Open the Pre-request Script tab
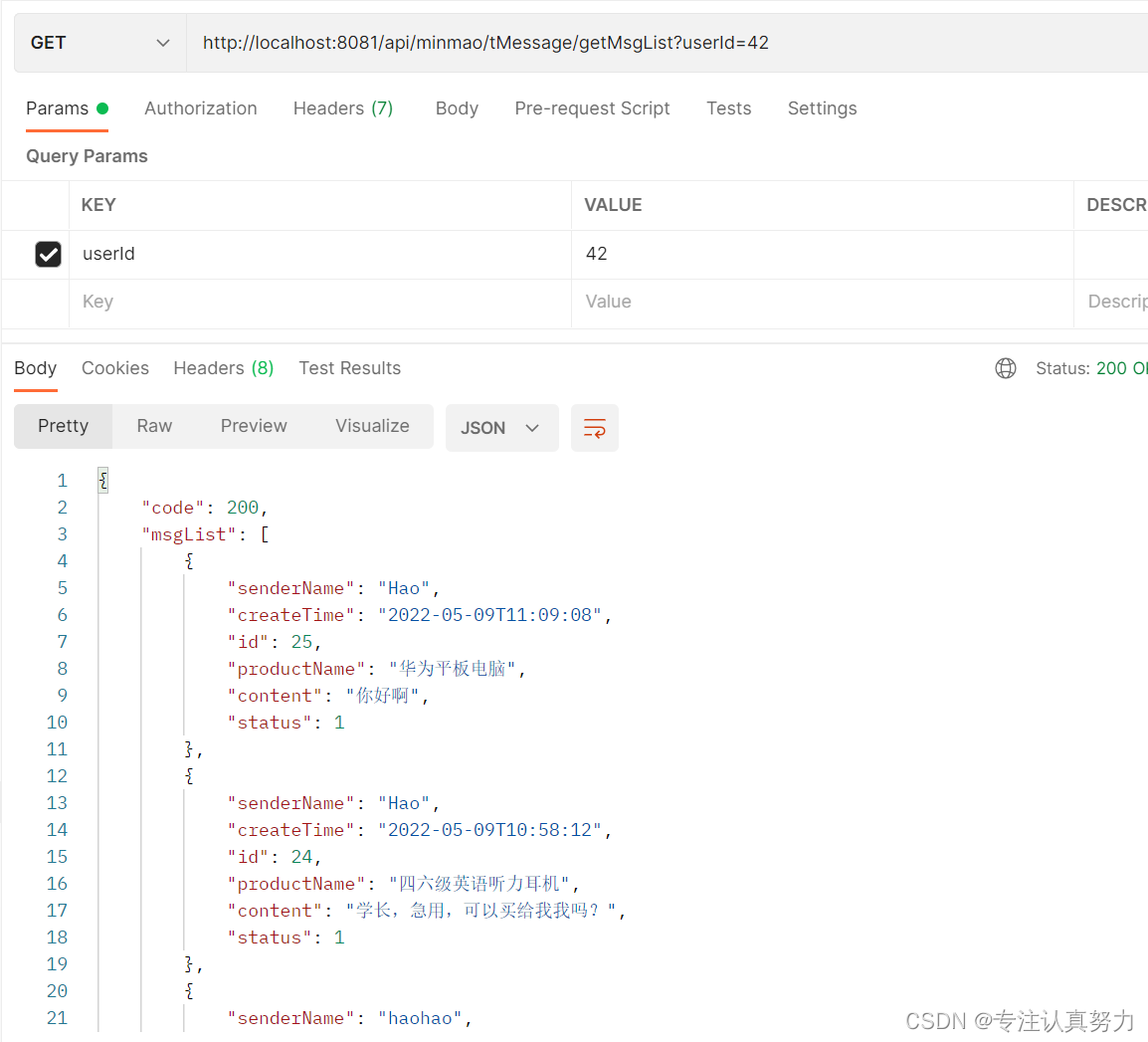The width and height of the screenshot is (1148, 1042). point(592,108)
